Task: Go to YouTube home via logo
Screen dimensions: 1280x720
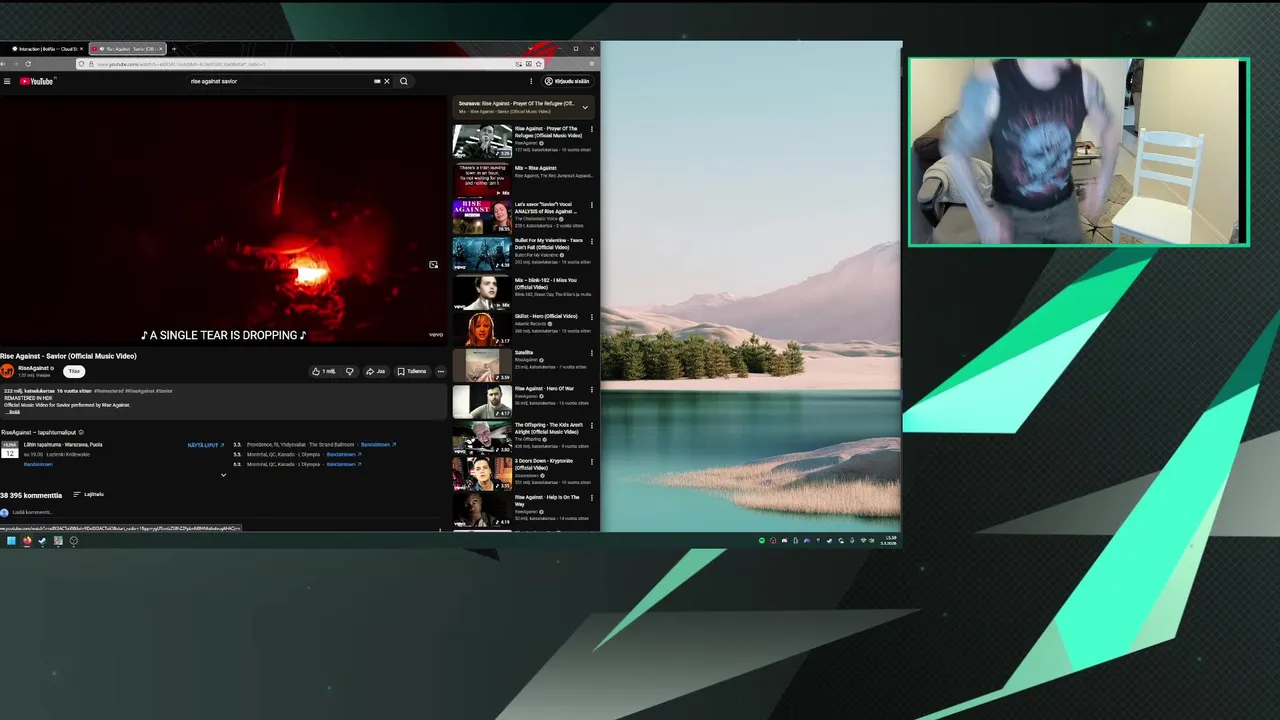Action: click(x=36, y=81)
